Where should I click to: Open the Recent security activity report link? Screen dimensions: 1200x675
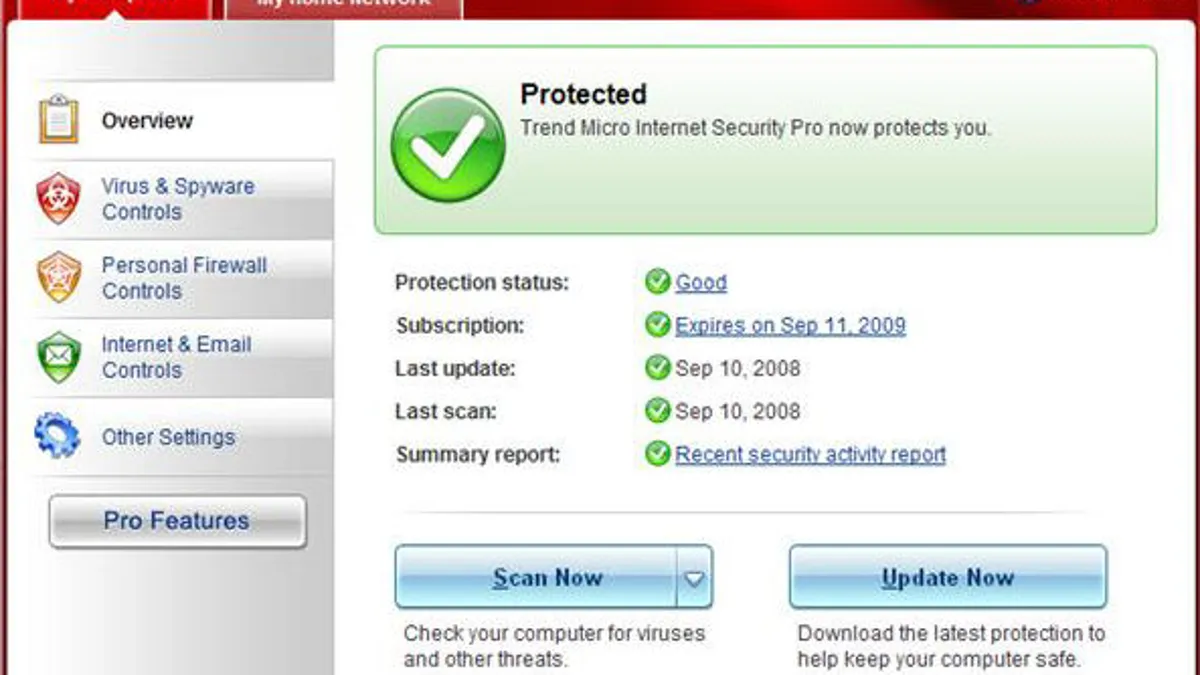(810, 455)
